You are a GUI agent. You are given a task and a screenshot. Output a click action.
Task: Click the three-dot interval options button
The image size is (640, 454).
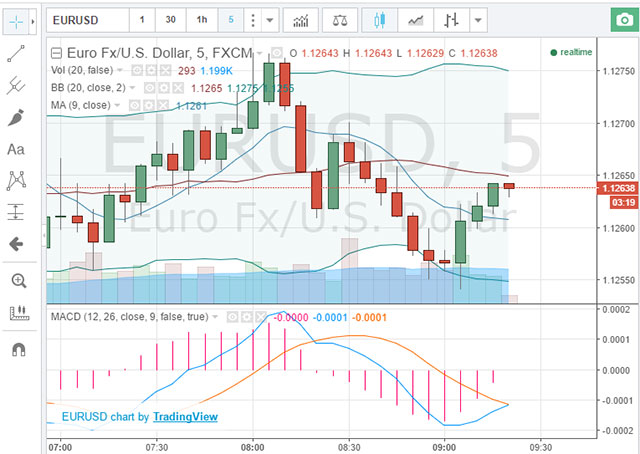click(x=253, y=20)
